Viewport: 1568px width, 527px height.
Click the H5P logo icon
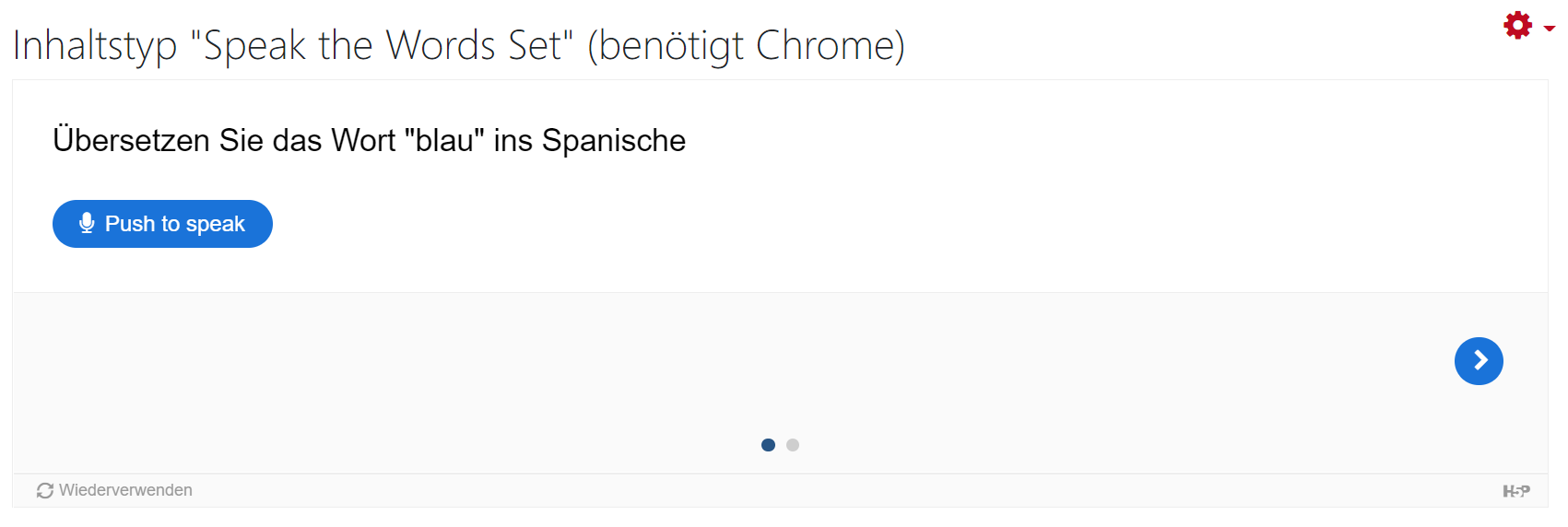click(1515, 491)
